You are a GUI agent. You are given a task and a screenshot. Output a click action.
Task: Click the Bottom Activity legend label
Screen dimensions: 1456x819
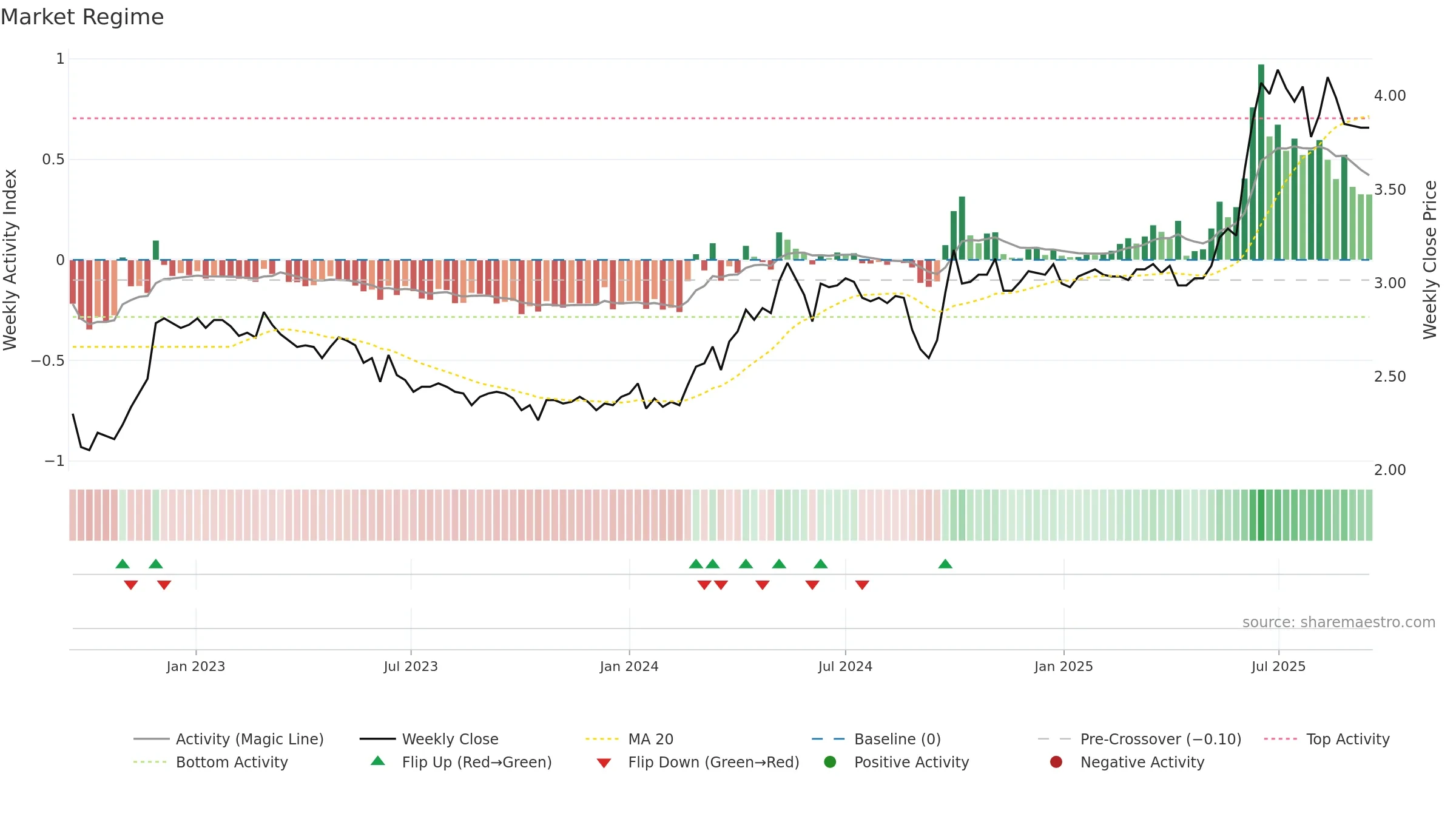point(232,762)
